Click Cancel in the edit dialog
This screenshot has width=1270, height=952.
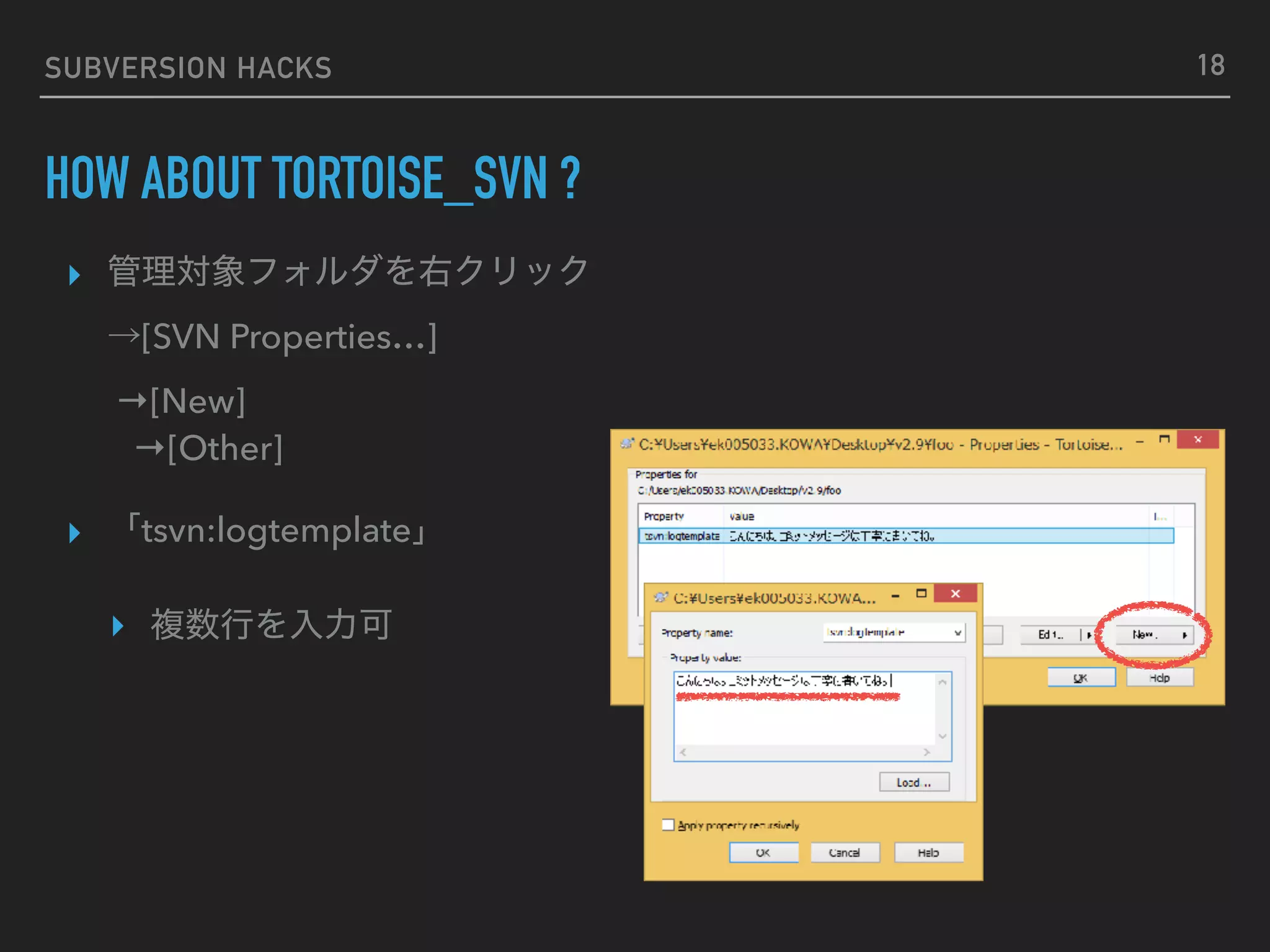845,853
